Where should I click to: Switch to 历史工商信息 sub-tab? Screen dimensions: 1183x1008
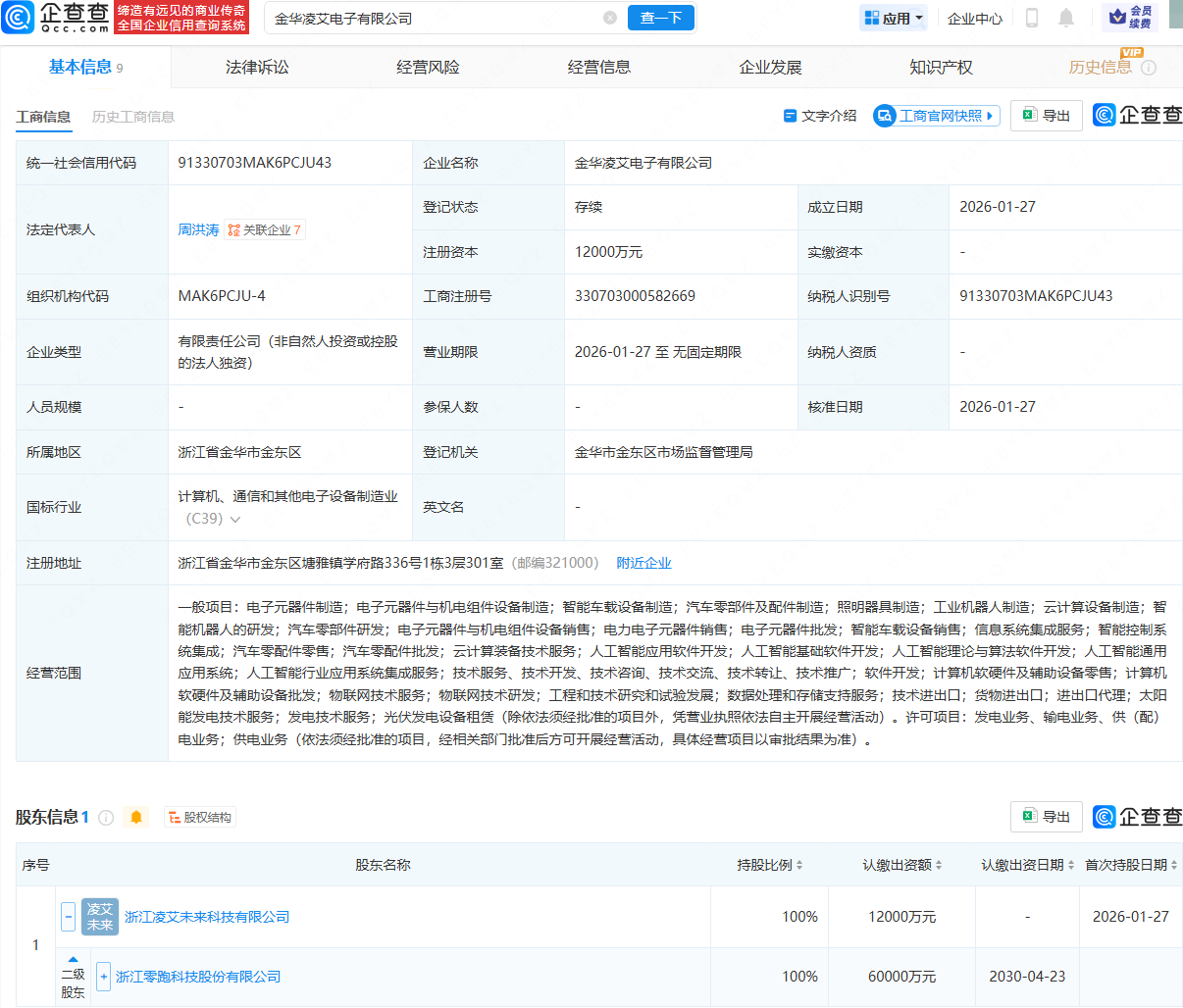click(x=133, y=117)
